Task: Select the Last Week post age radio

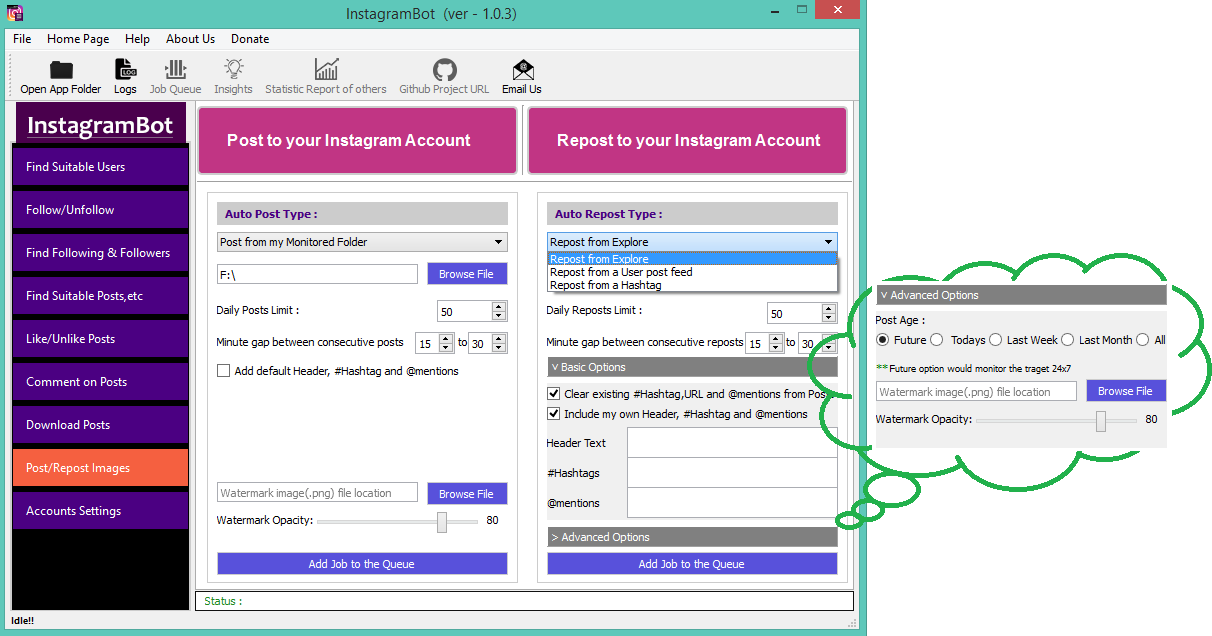Action: (995, 340)
